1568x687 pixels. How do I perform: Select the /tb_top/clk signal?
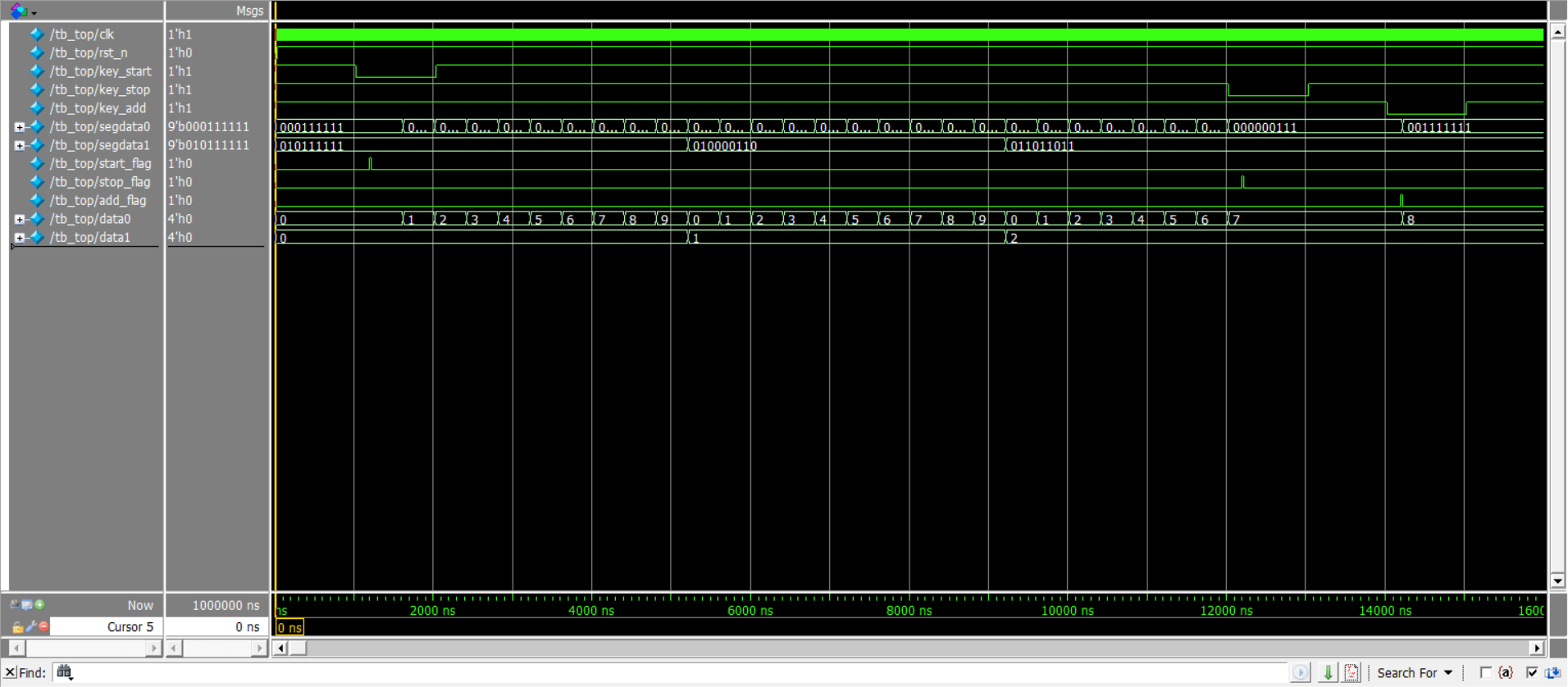coord(81,34)
